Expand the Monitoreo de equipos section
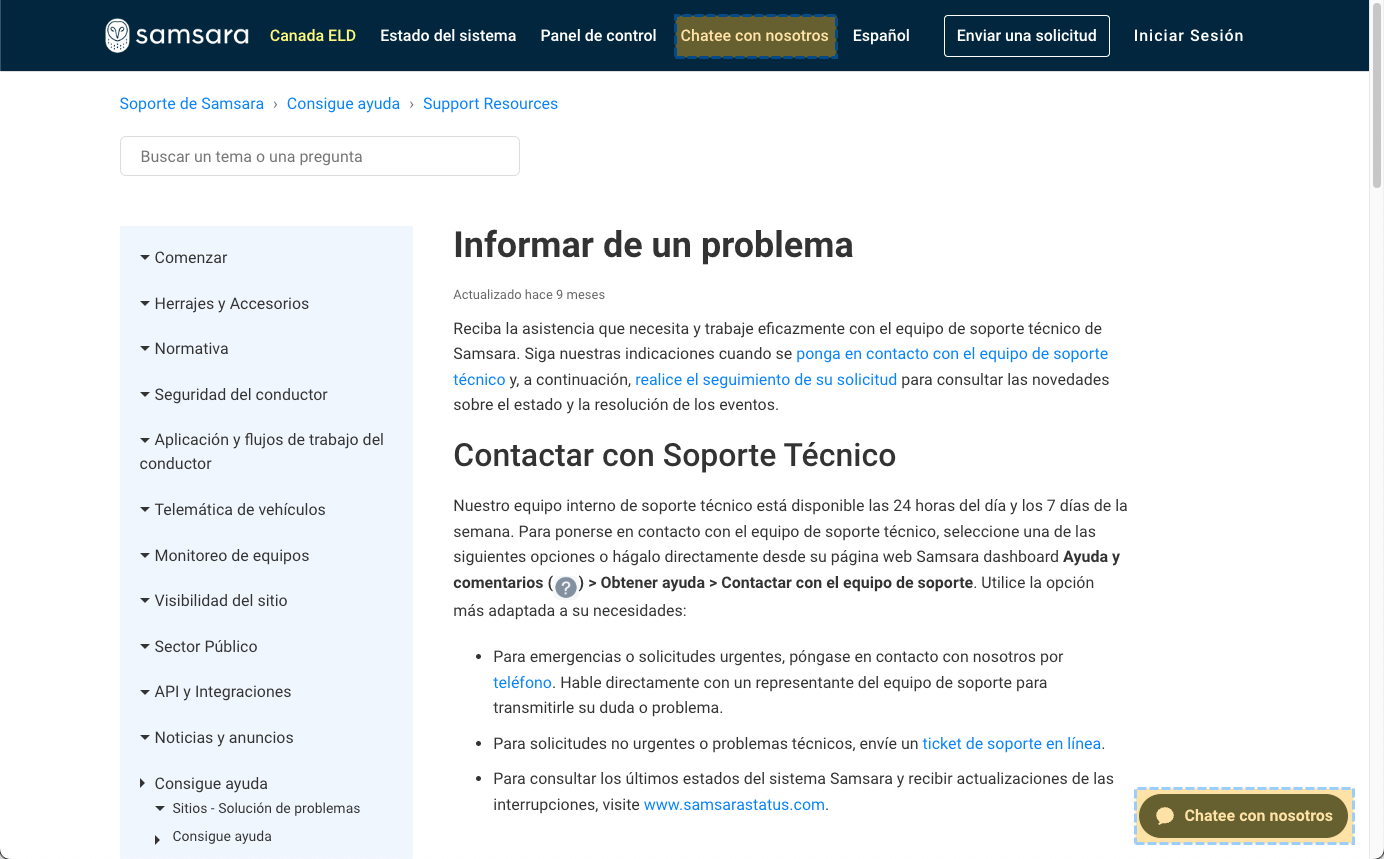Viewport: 1384px width, 859px height. coord(224,555)
